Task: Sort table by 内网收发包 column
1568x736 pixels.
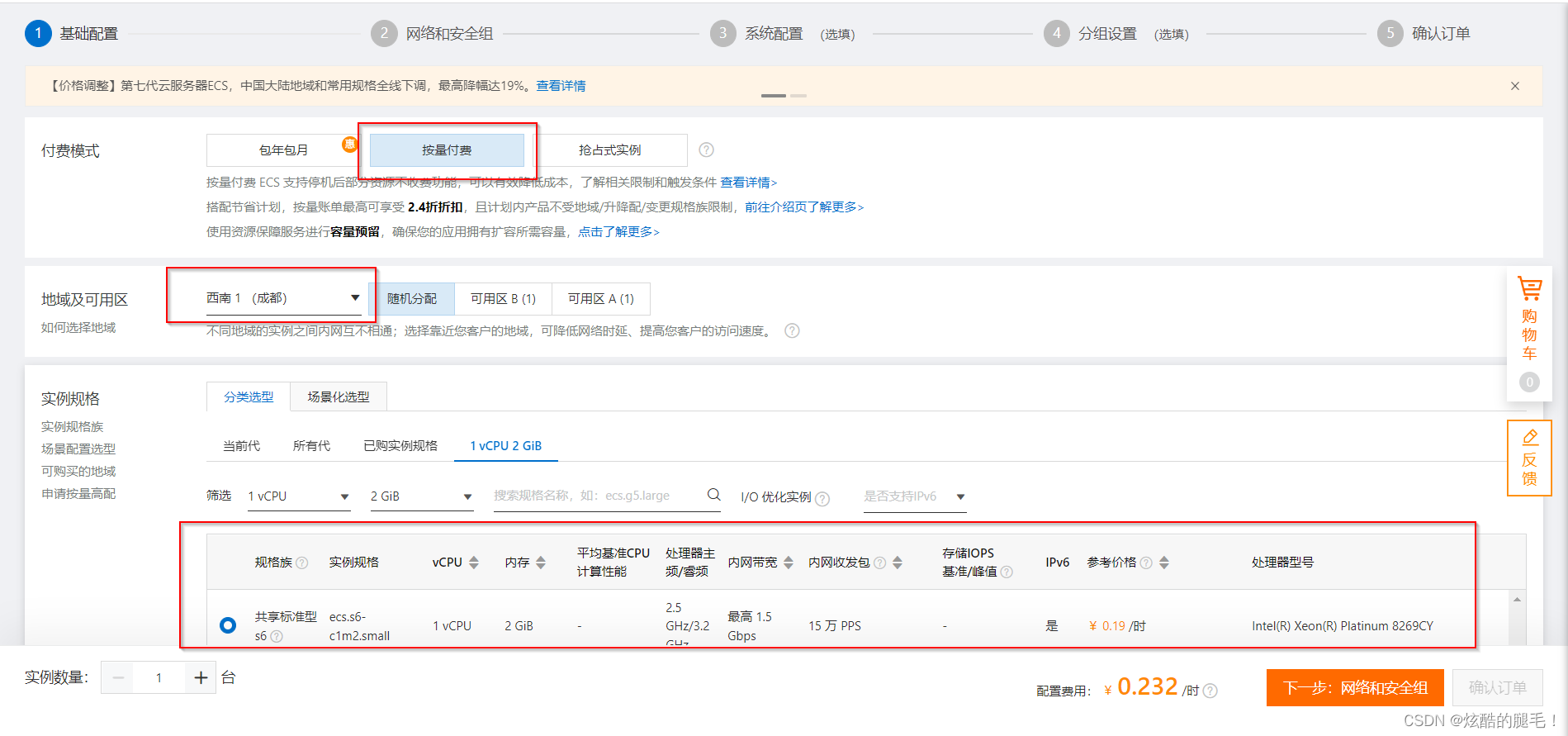Action: coord(898,563)
